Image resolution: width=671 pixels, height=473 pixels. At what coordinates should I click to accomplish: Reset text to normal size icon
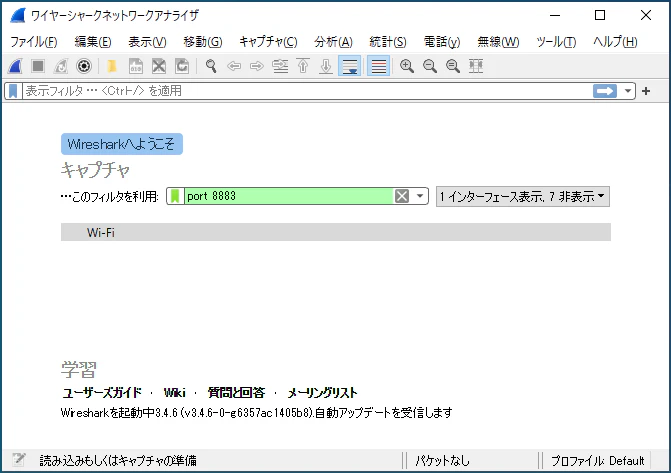point(453,66)
